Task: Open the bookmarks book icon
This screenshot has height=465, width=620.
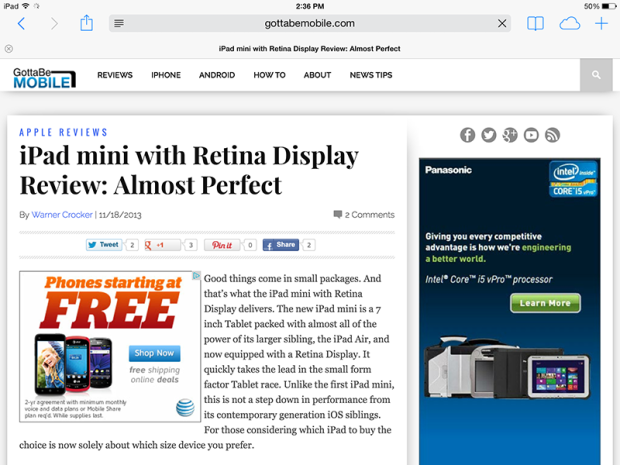Action: coord(535,24)
